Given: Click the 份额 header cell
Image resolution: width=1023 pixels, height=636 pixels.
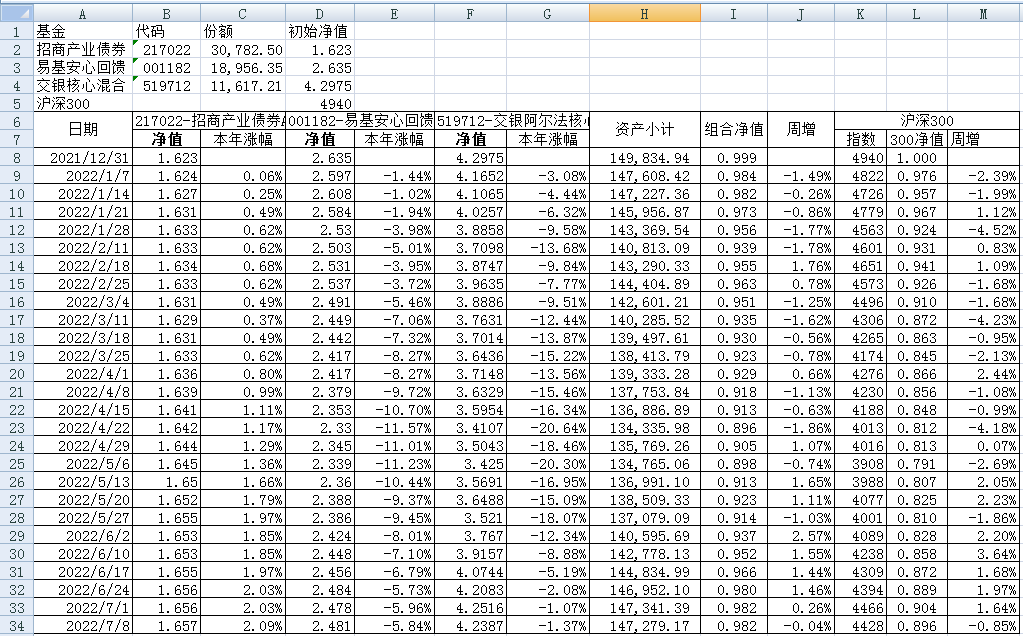Looking at the screenshot, I should [243, 31].
